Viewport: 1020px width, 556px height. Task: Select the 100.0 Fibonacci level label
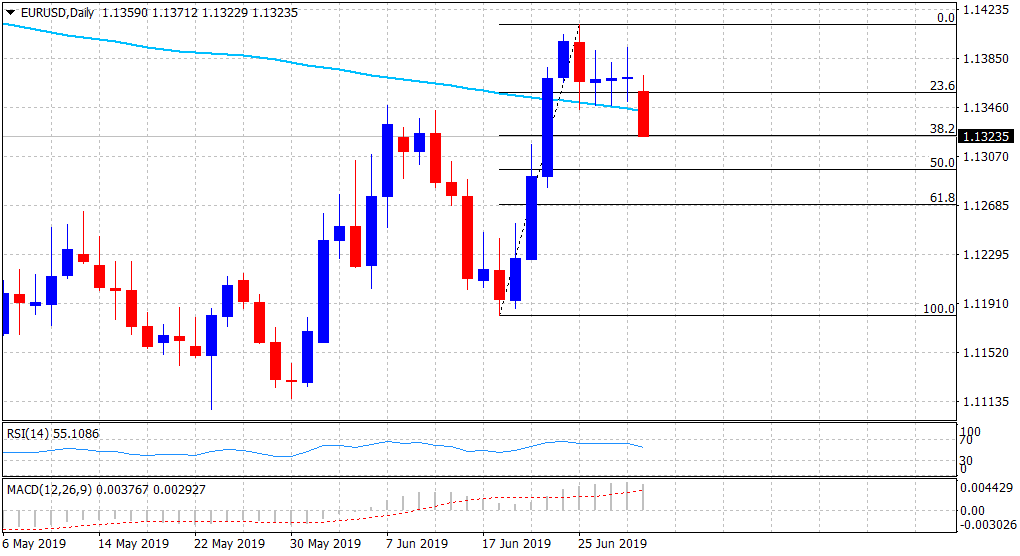click(939, 309)
